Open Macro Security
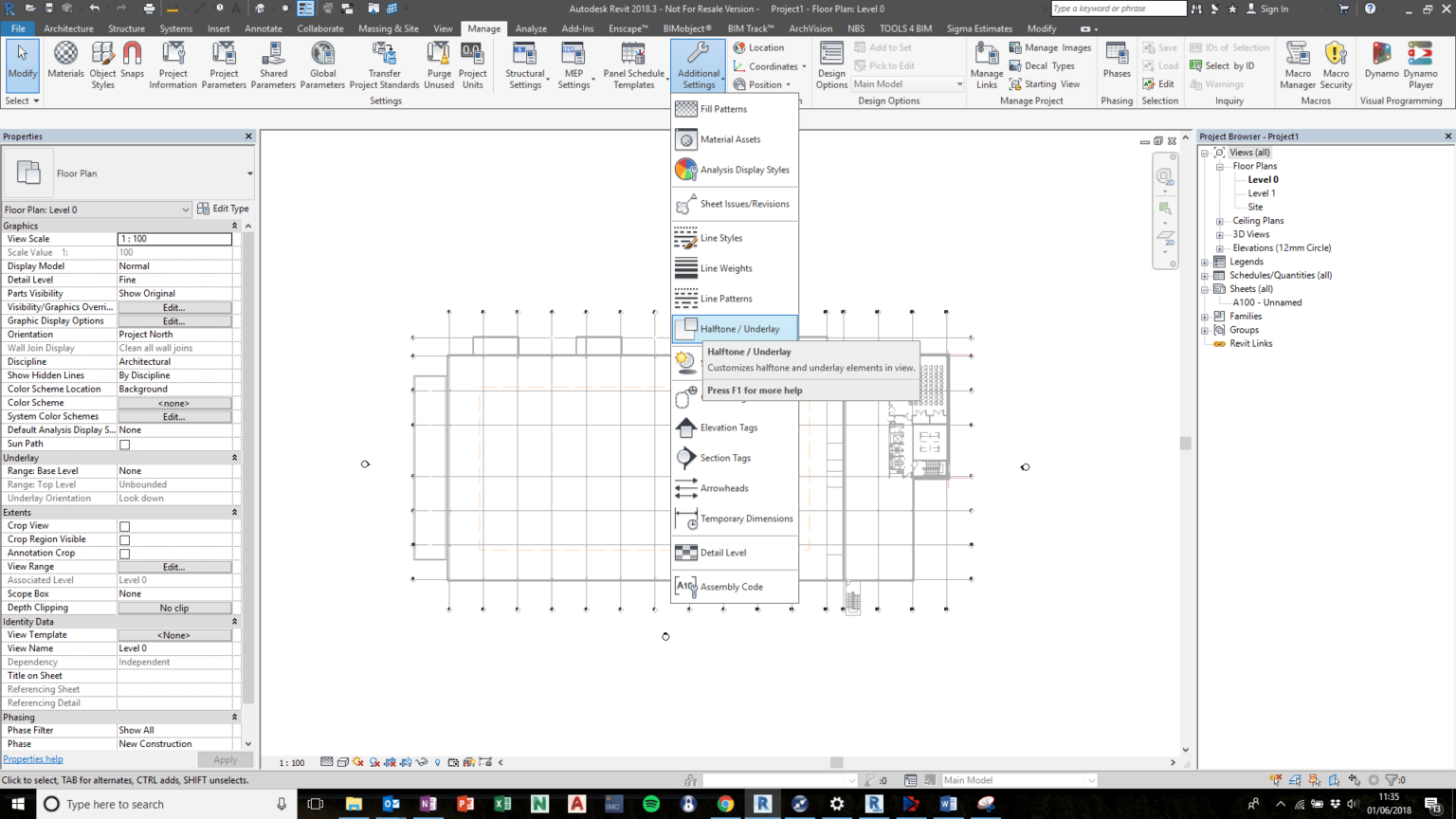Image resolution: width=1456 pixels, height=819 pixels. click(x=1336, y=64)
